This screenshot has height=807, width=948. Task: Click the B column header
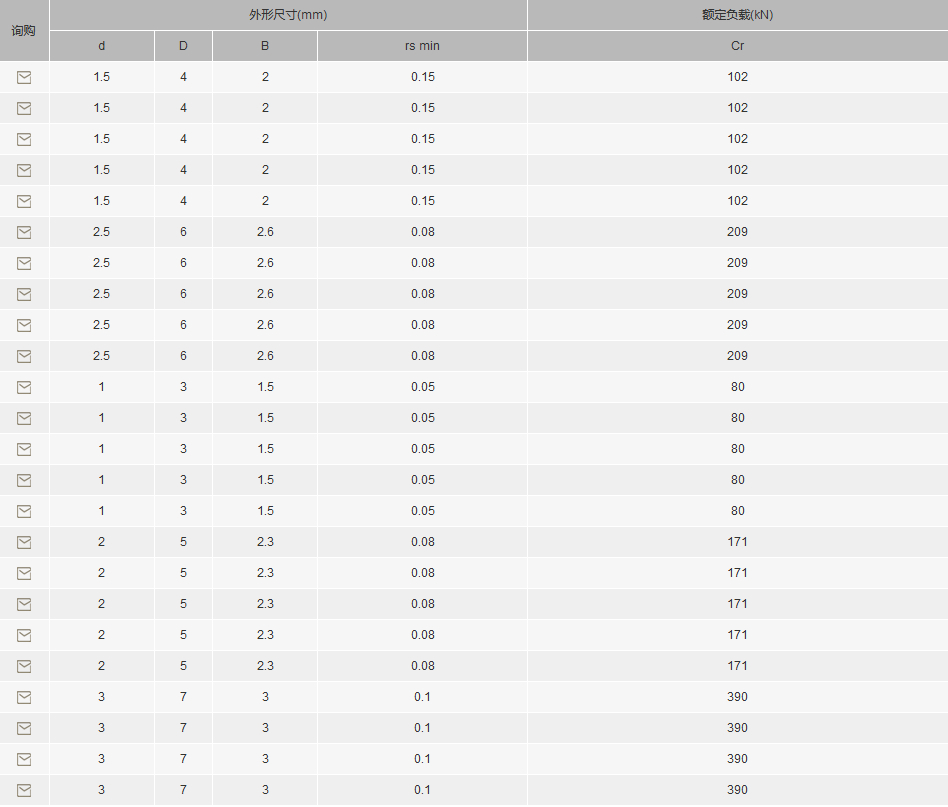pyautogui.click(x=265, y=46)
